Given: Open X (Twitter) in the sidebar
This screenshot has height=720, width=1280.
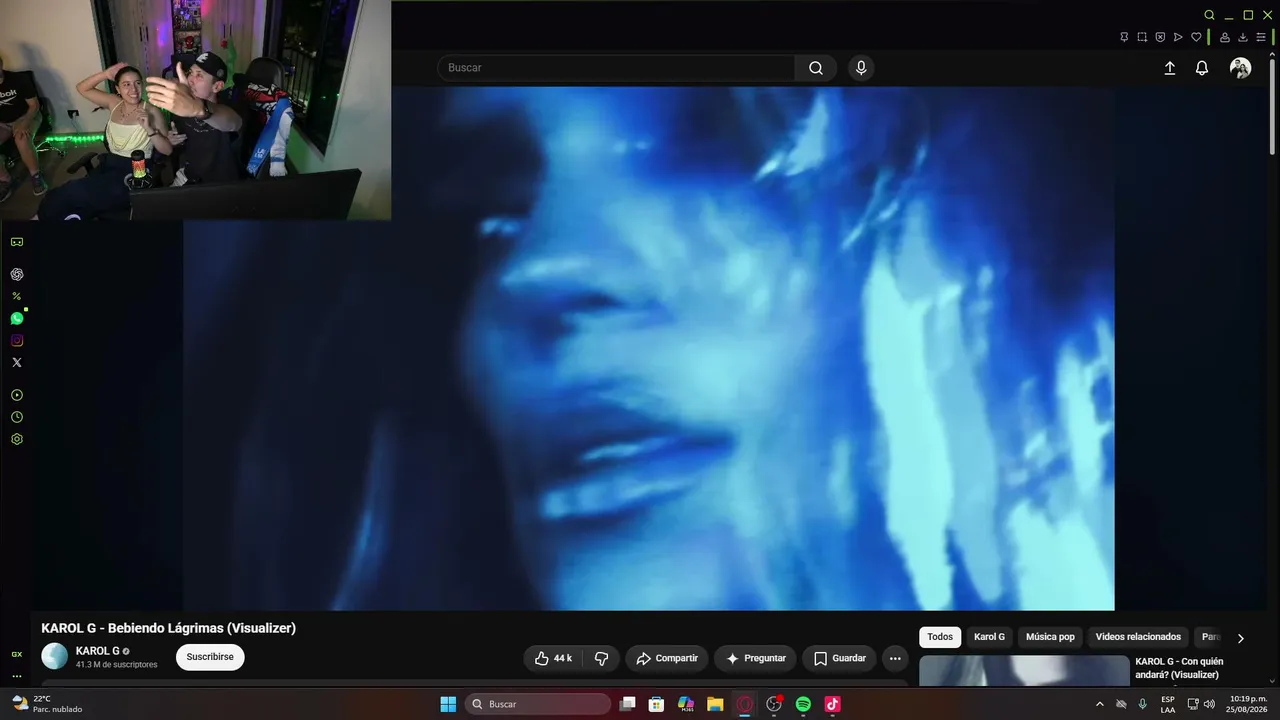Looking at the screenshot, I should [17, 362].
